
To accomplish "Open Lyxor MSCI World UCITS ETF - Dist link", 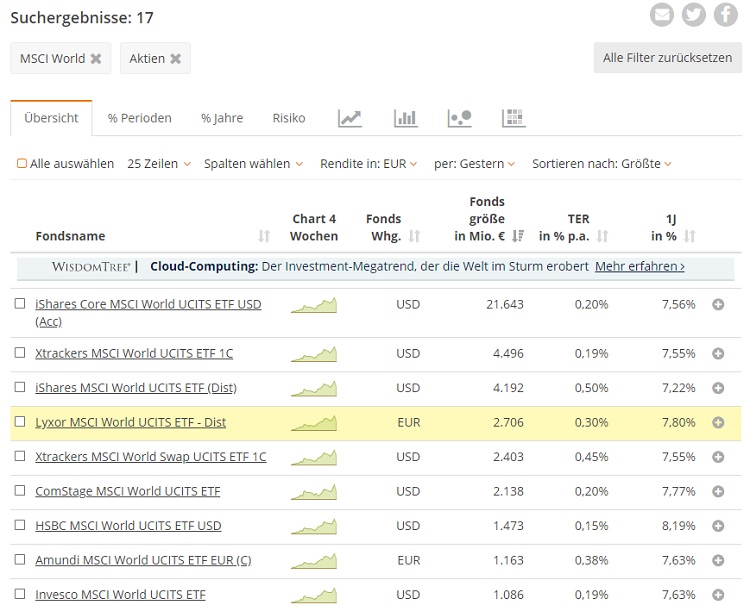I will (131, 422).
